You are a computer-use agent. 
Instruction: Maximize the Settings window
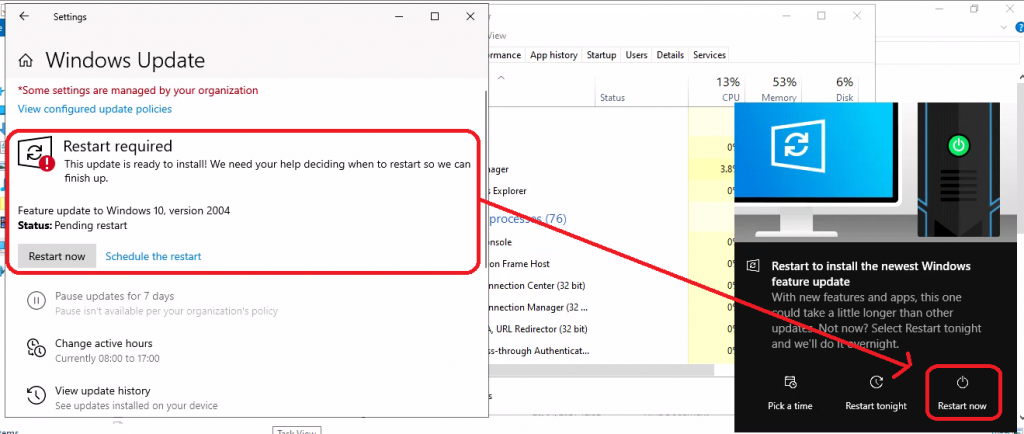click(x=435, y=16)
